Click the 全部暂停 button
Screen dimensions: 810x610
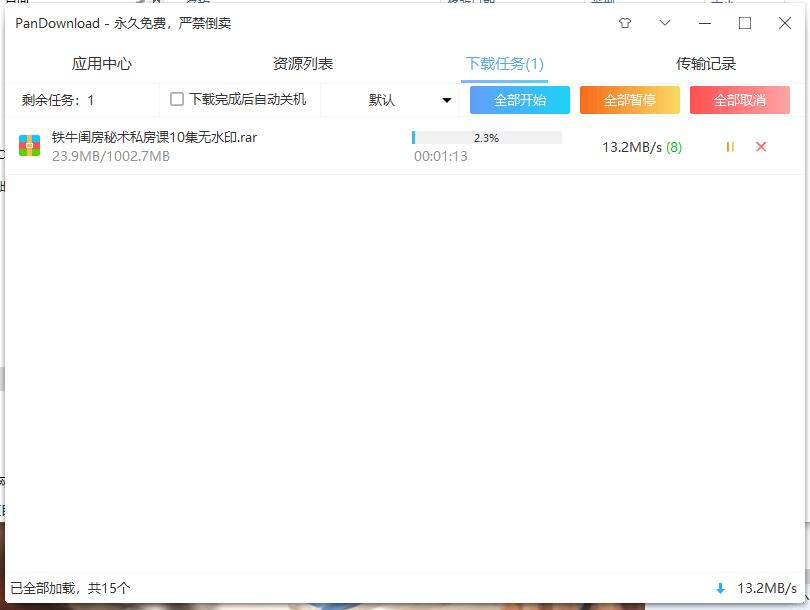point(629,99)
